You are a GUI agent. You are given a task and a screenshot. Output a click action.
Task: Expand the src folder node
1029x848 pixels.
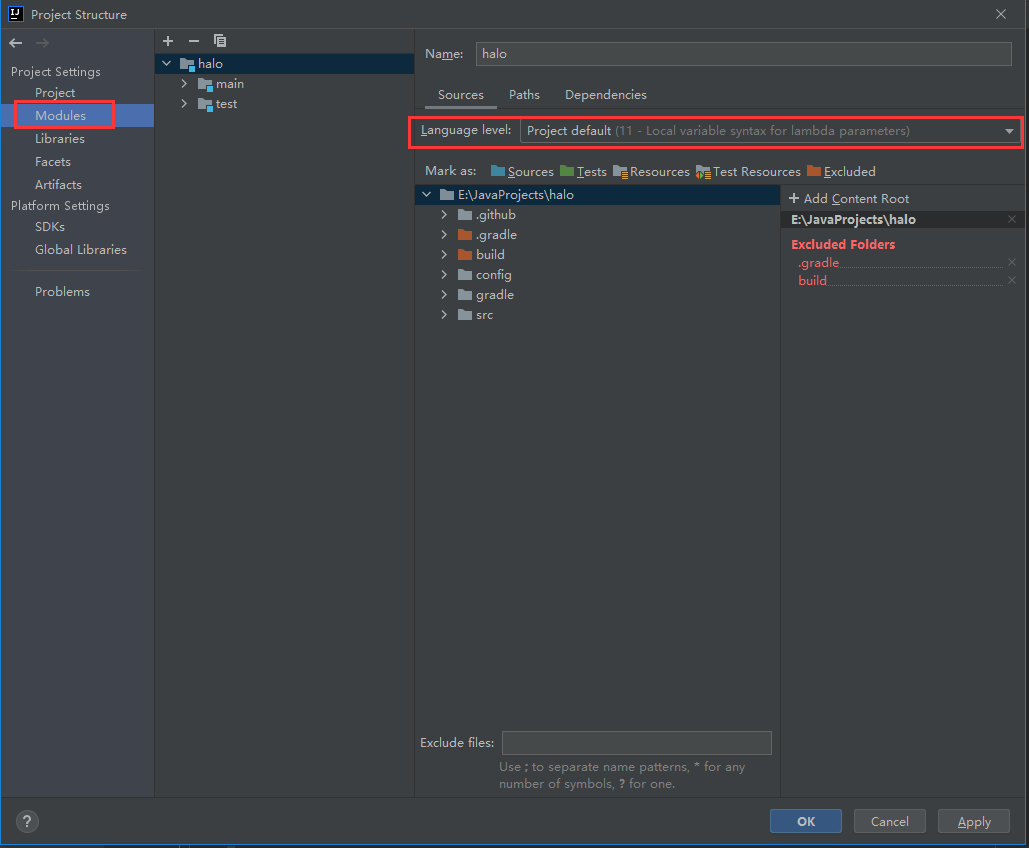point(444,315)
